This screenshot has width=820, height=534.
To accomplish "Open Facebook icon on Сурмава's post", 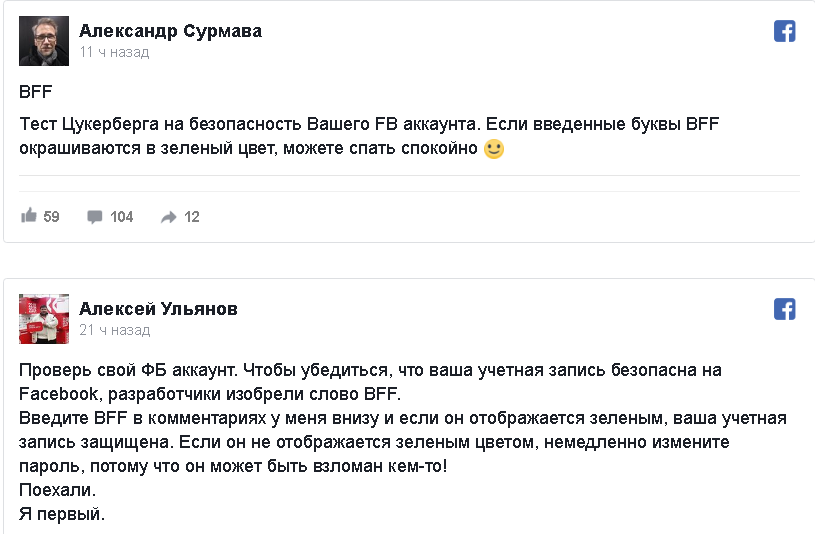I will (785, 31).
